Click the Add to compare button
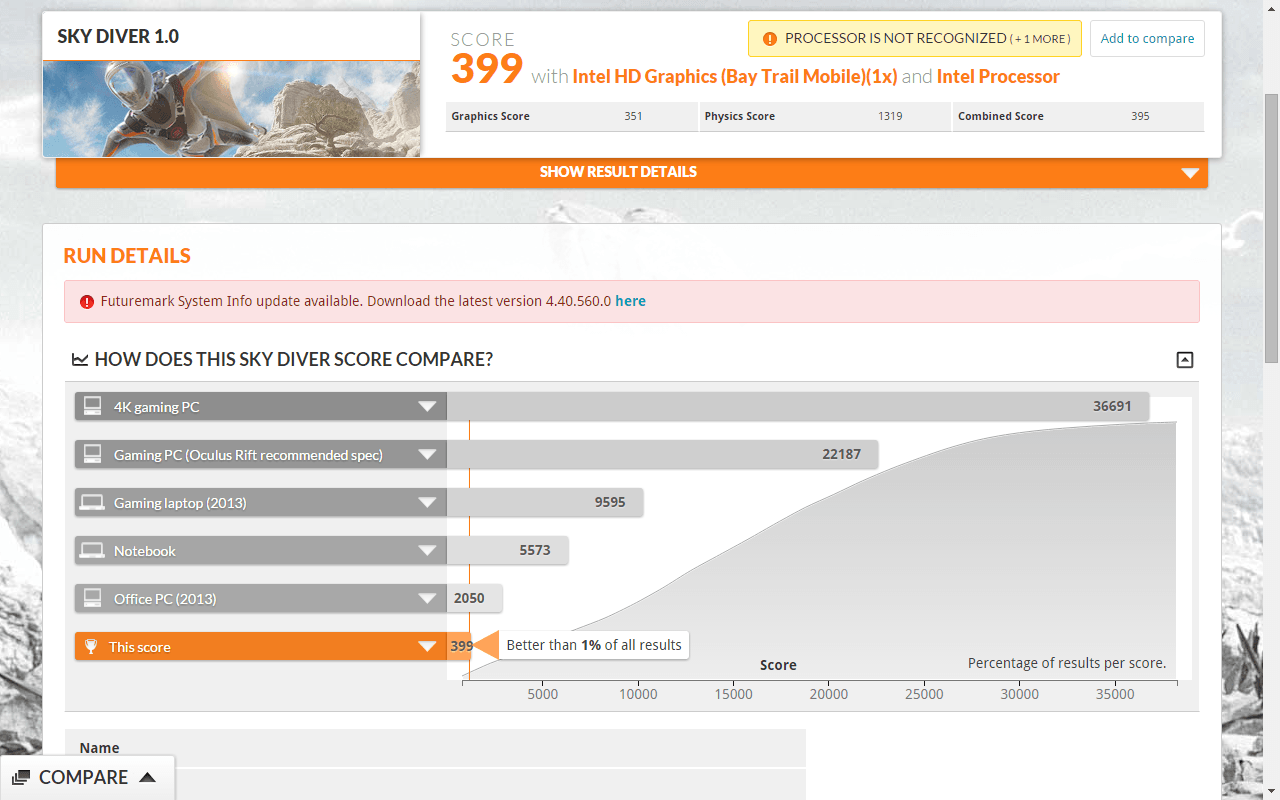This screenshot has height=800, width=1280. [1147, 39]
